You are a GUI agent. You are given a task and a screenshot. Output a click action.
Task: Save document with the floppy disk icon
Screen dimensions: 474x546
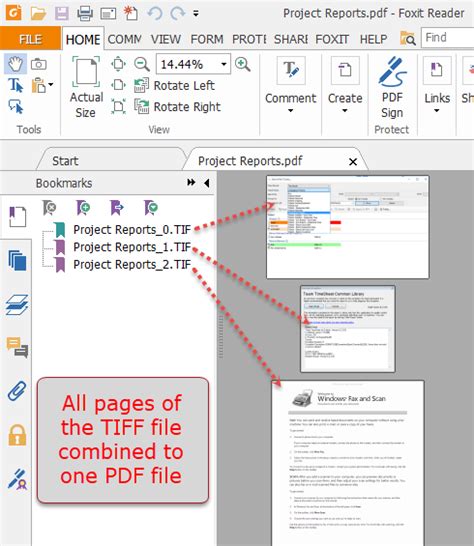(62, 14)
